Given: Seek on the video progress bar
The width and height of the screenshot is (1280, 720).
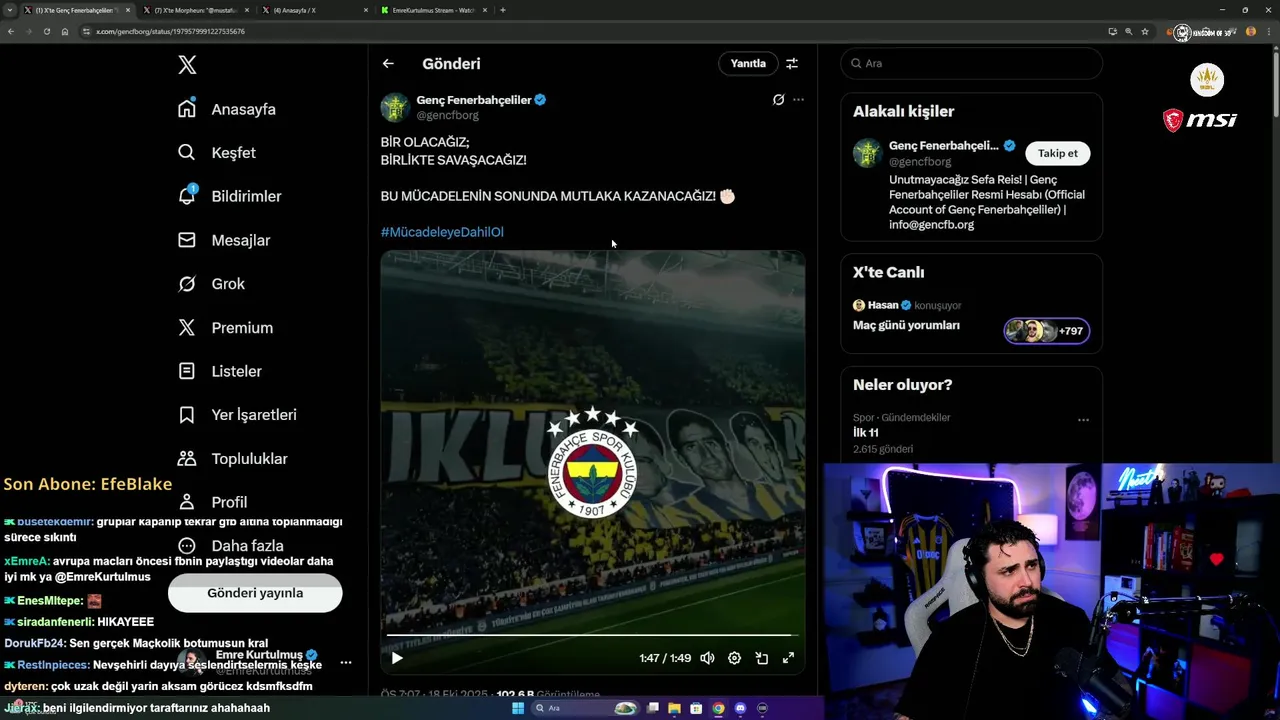Looking at the screenshot, I should [x=592, y=635].
